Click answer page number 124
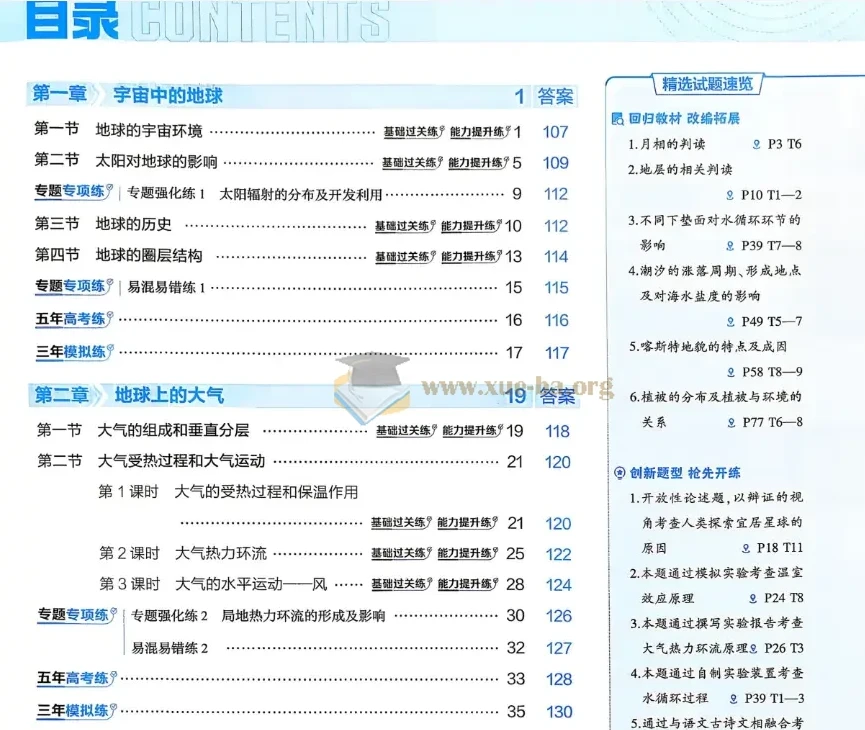The width and height of the screenshot is (865, 730). [x=559, y=585]
